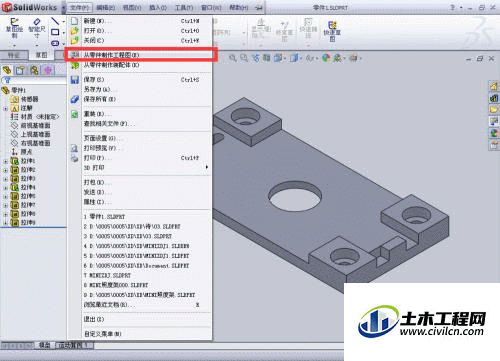Click the new document icon in menu

pyautogui.click(x=74, y=21)
